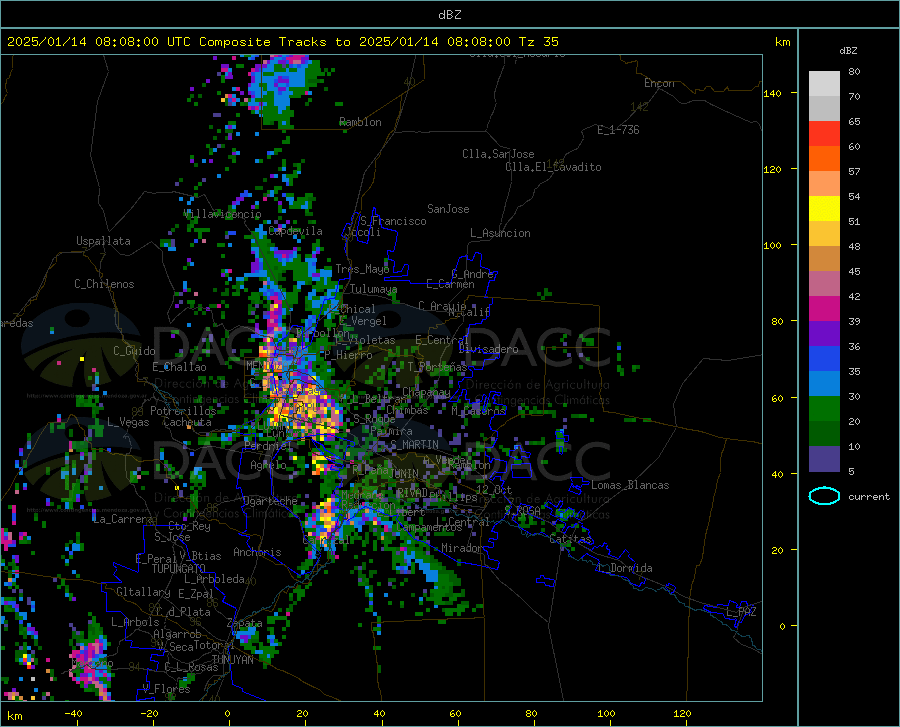Click the Chapanay place label
This screenshot has height=727, width=900.
point(426,392)
